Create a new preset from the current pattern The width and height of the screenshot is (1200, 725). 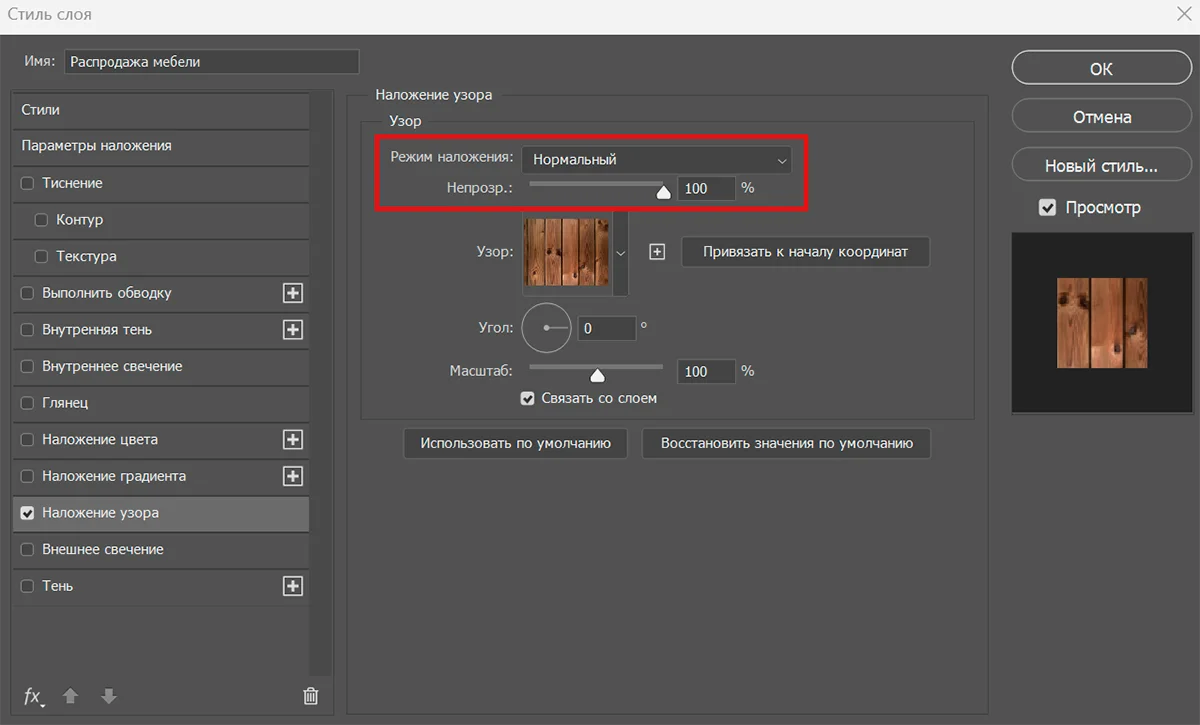pos(657,252)
